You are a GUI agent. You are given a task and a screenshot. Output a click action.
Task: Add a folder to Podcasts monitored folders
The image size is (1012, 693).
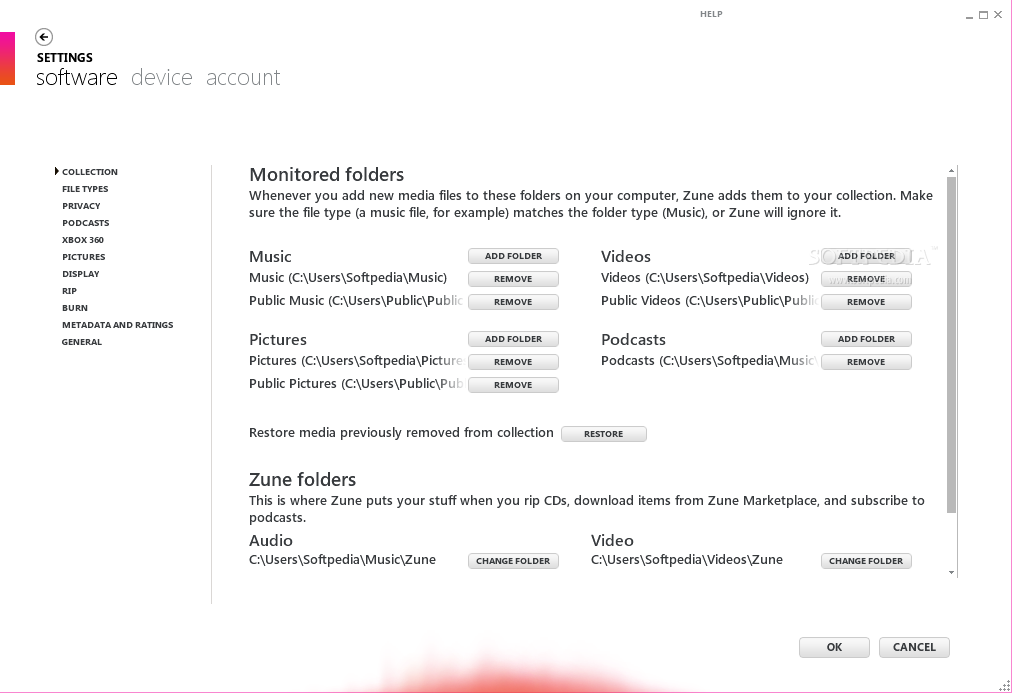coord(866,339)
